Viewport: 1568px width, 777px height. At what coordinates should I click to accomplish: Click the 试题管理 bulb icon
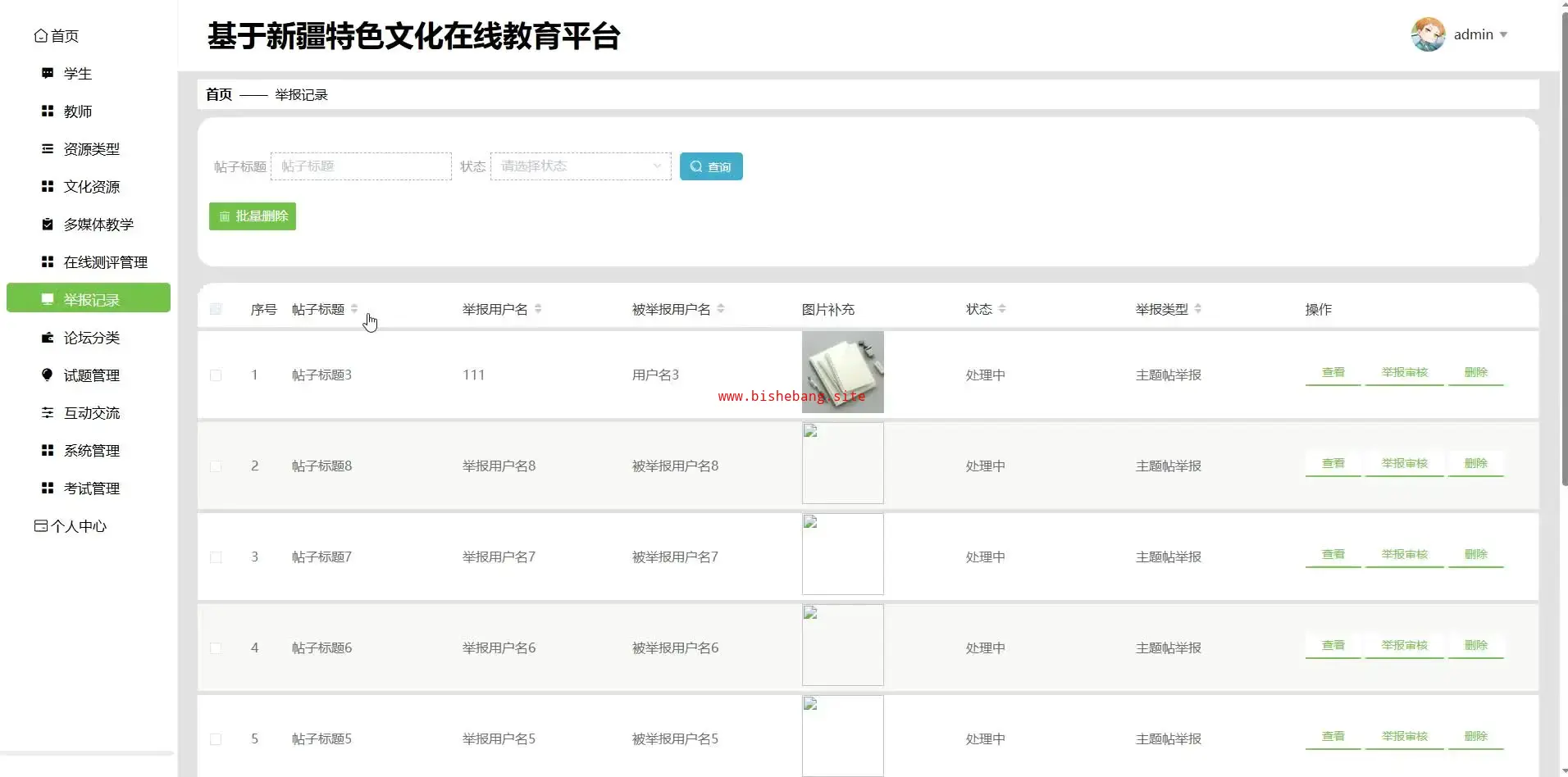48,375
